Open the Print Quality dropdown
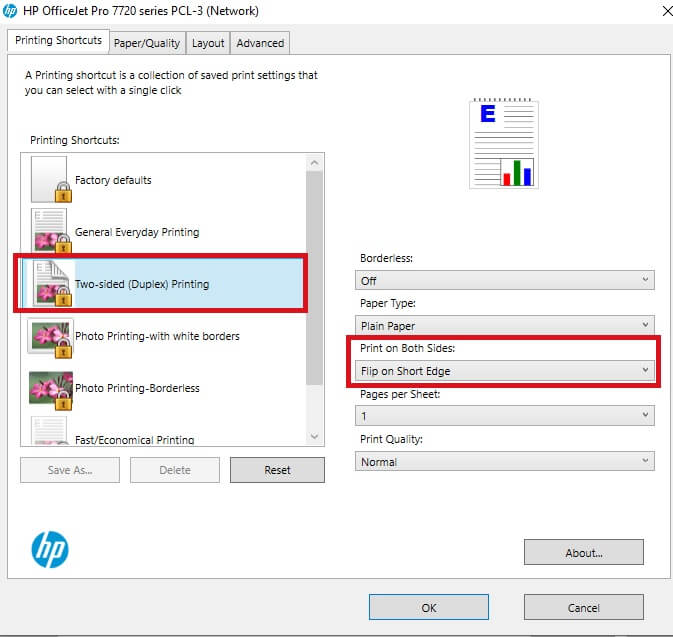673x637 pixels. coord(505,461)
